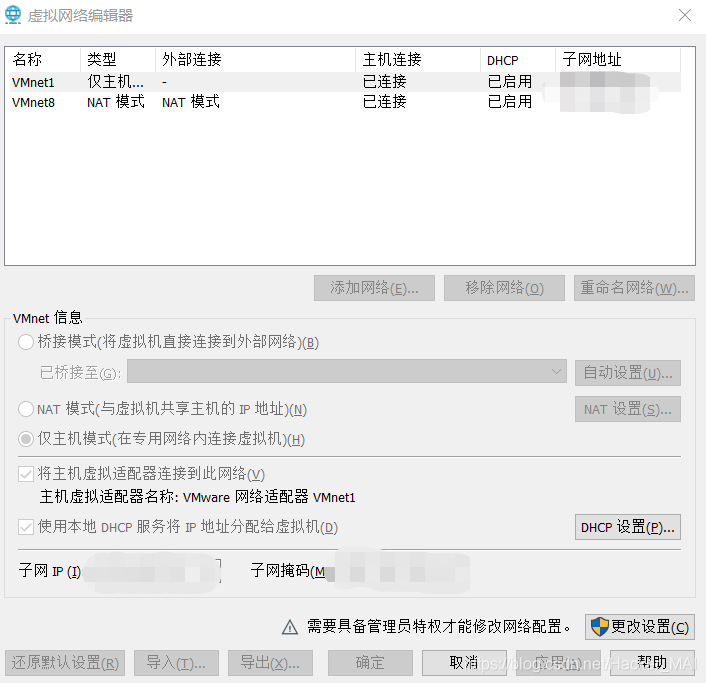
Task: Click the 外部连接 column header
Action: click(x=255, y=59)
